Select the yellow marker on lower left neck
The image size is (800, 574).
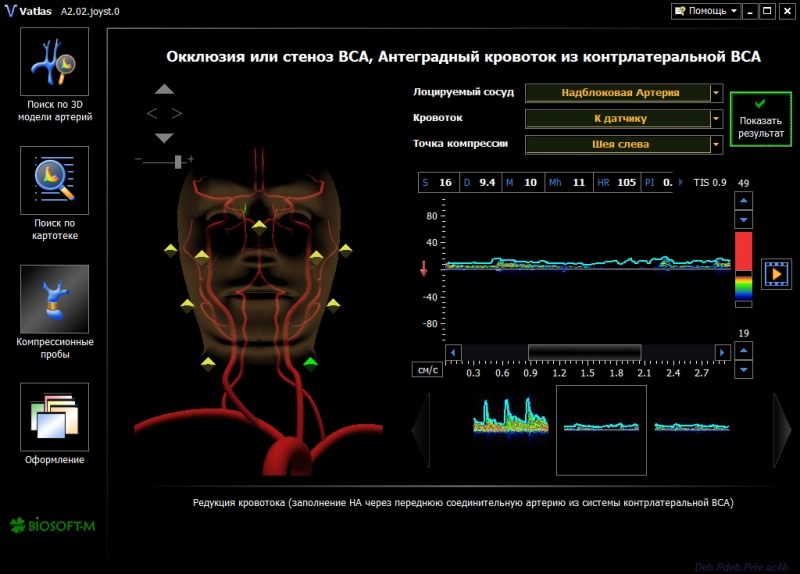[x=208, y=362]
